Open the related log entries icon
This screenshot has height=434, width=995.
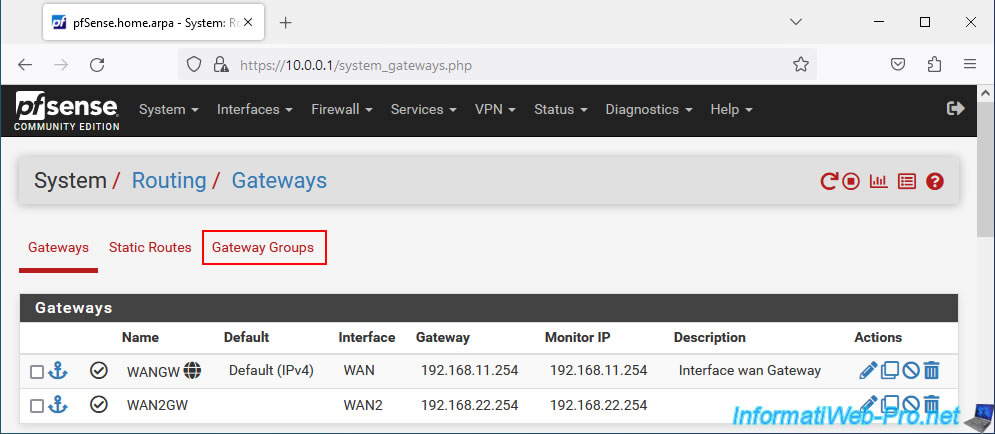(x=907, y=181)
